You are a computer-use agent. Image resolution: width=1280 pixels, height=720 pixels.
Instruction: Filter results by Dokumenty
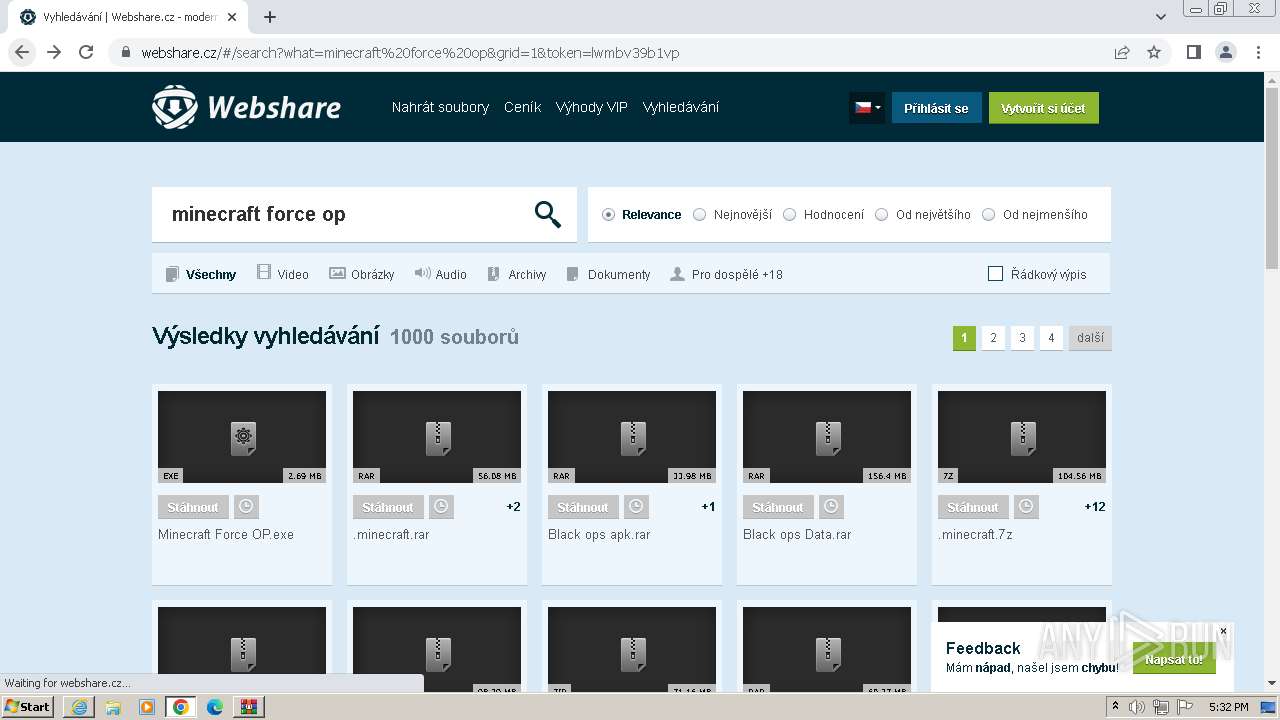click(608, 274)
